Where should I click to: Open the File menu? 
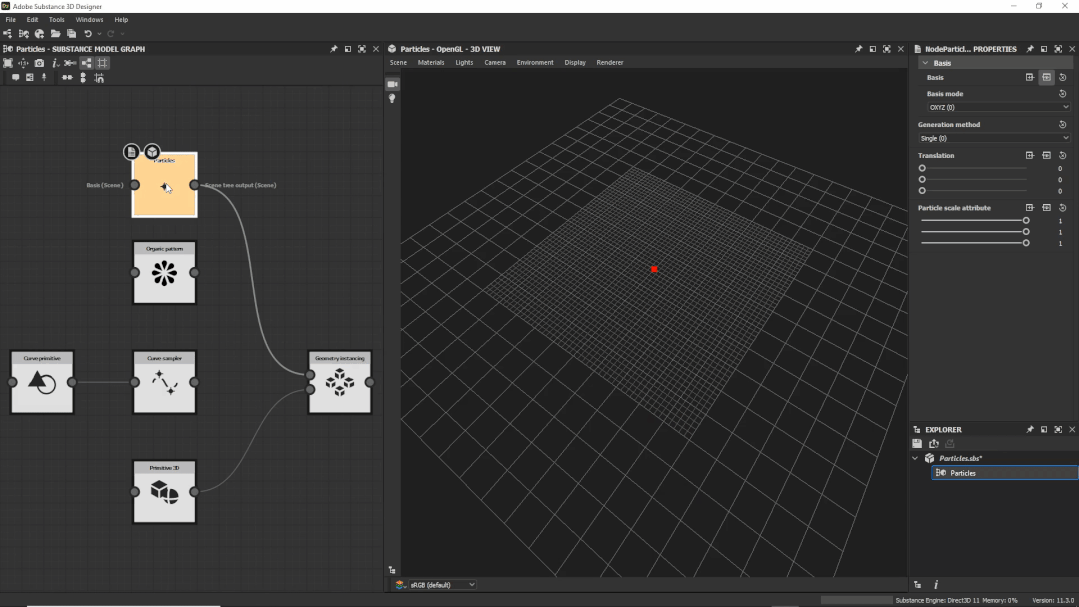pos(11,20)
